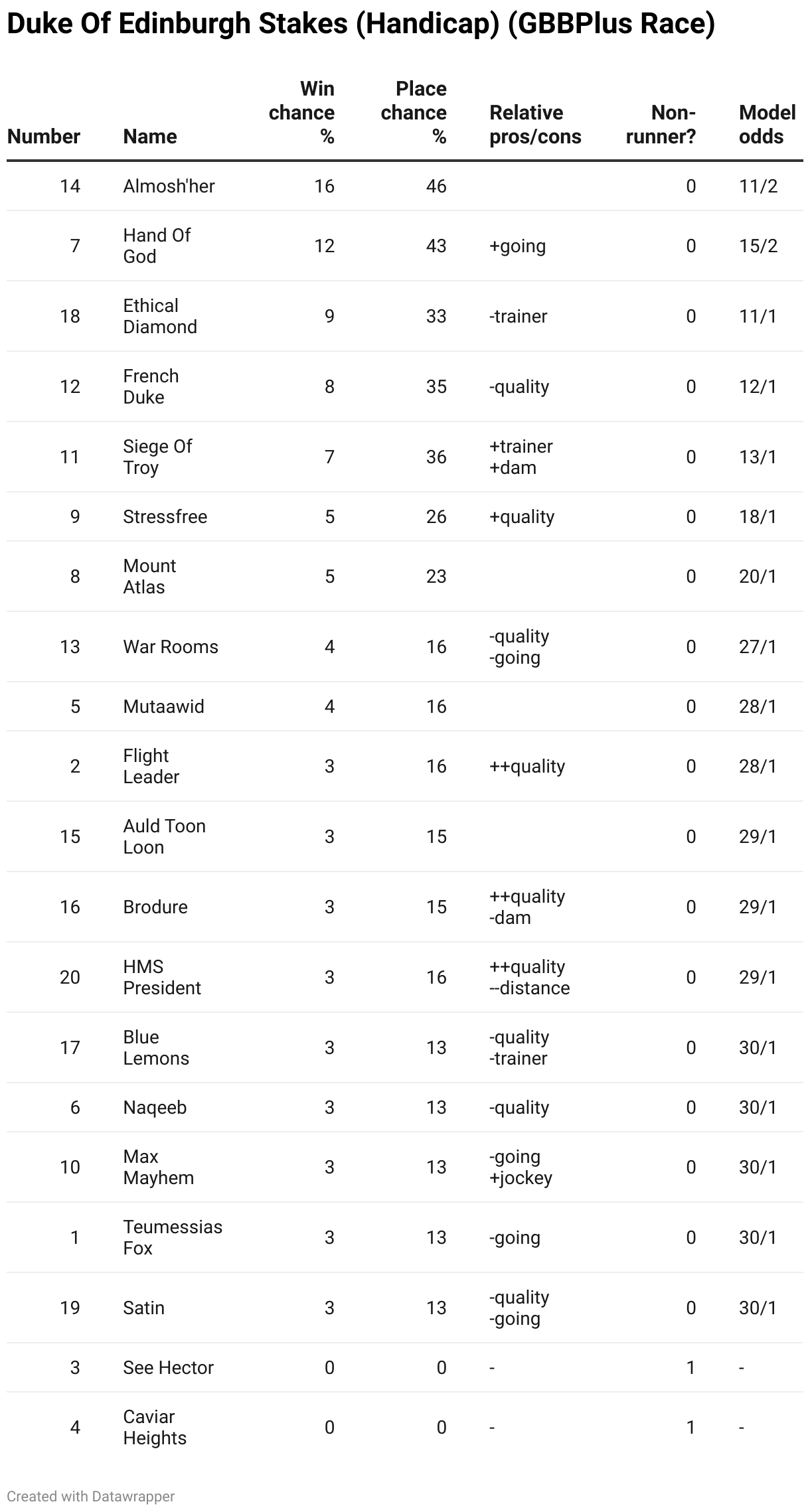Select the Win chance % header
This screenshot has height=1512, width=810.
301,113
